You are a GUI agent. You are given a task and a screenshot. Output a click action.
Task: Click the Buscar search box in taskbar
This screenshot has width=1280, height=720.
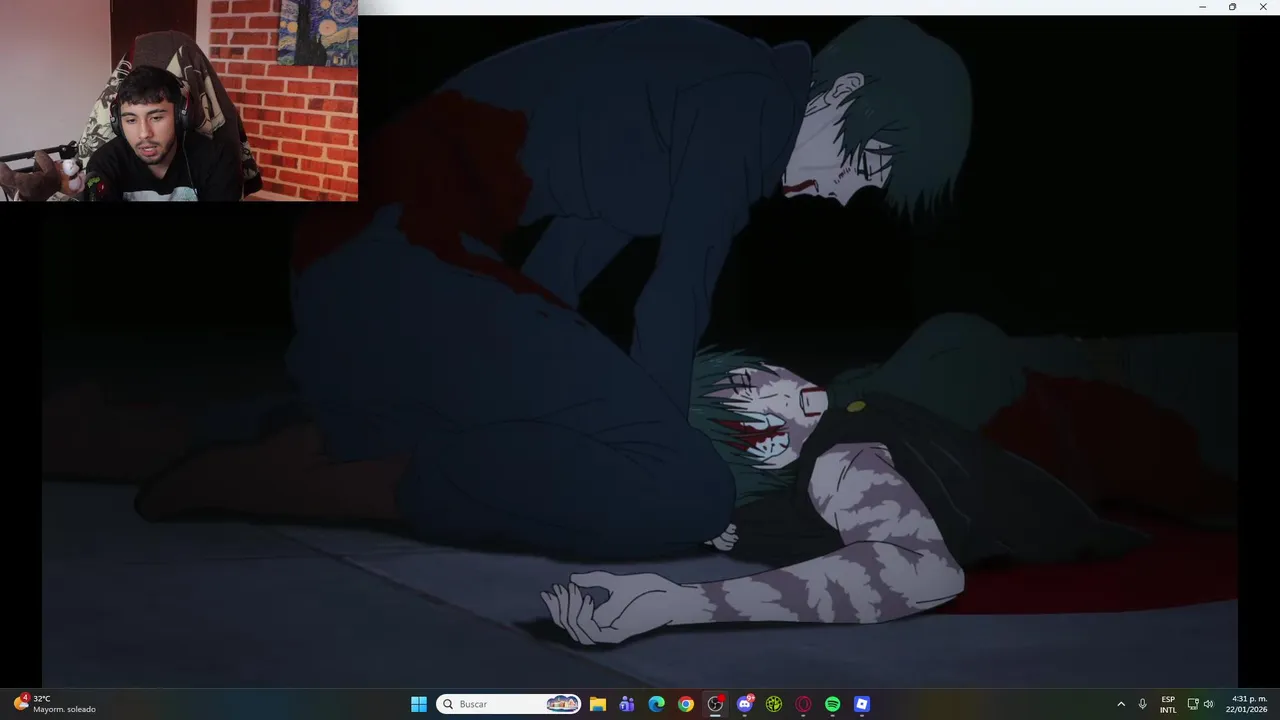pos(510,704)
